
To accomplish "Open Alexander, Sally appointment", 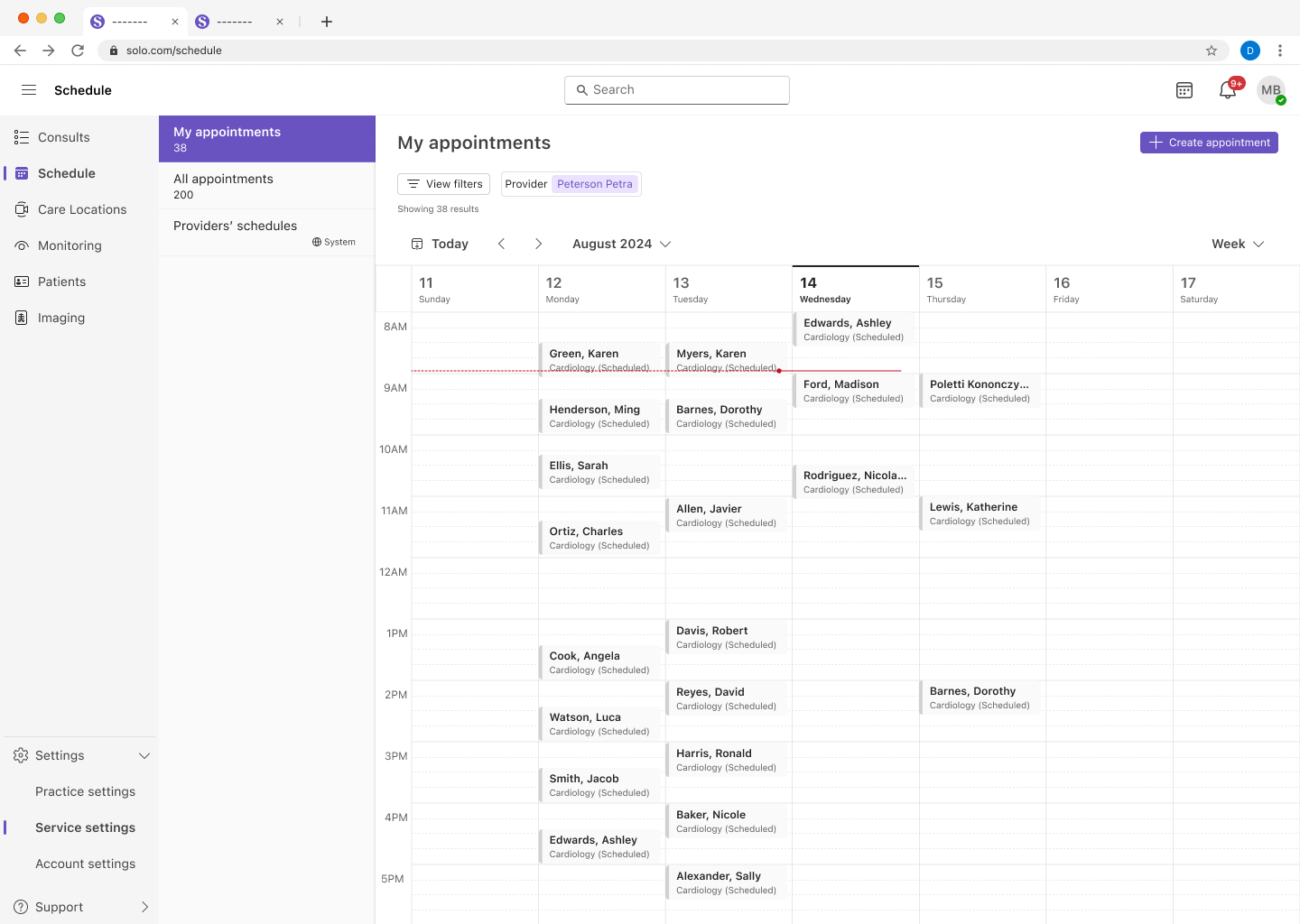I will pyautogui.click(x=727, y=881).
